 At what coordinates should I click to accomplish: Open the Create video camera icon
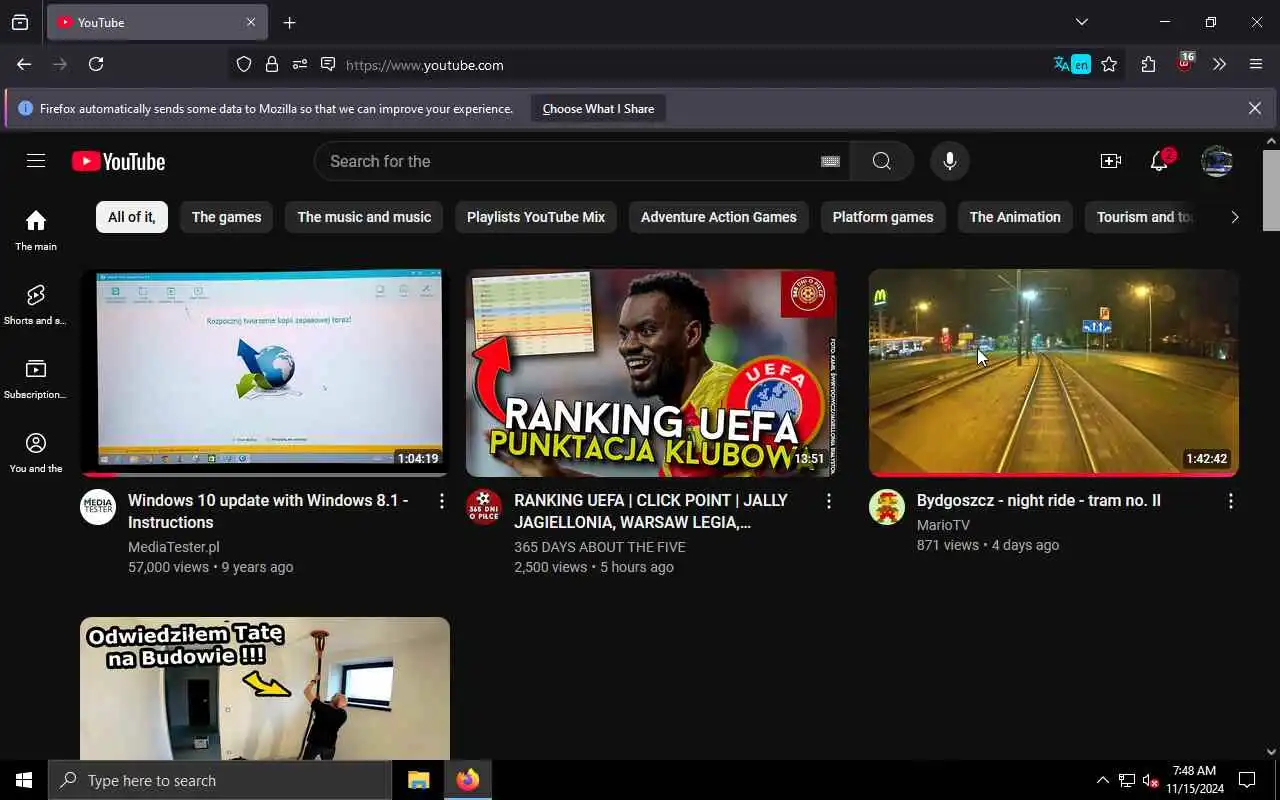[x=1110, y=161]
